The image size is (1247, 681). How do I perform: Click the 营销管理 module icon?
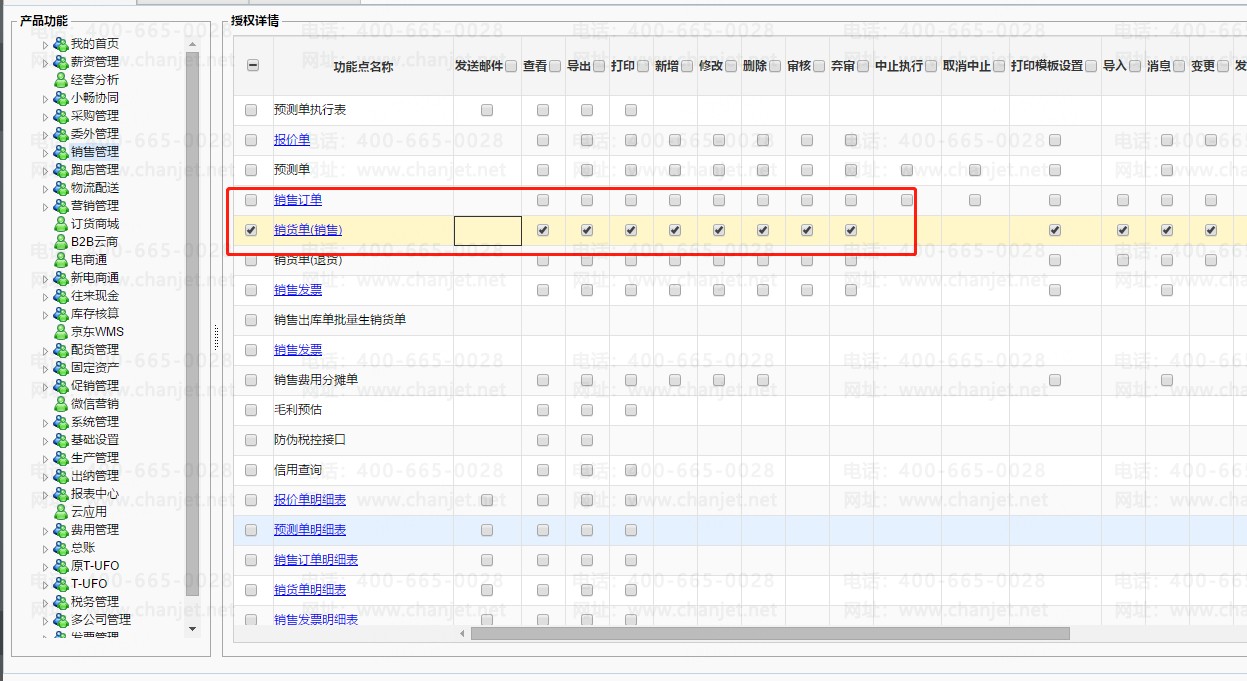(x=61, y=206)
